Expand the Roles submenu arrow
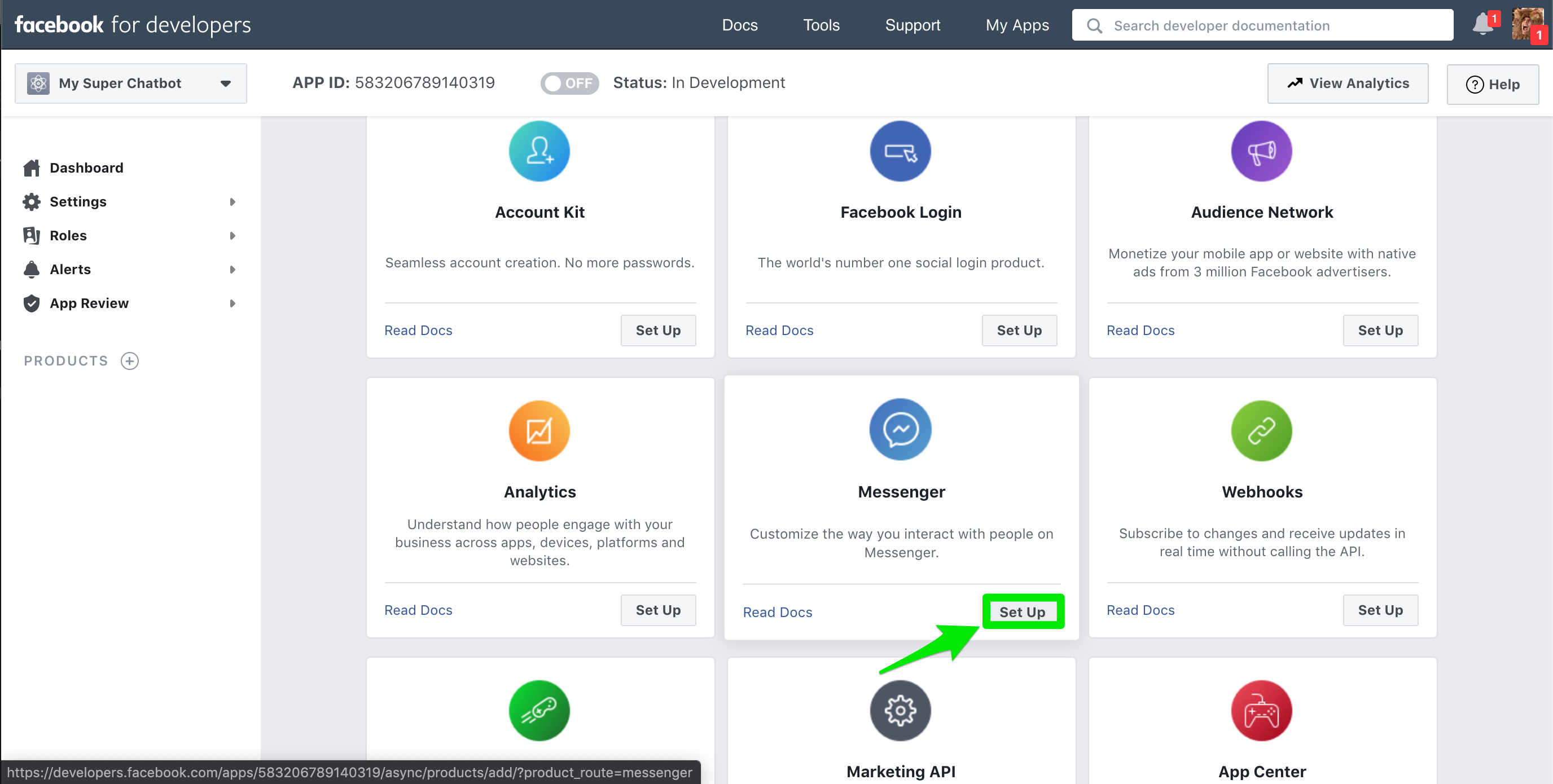1553x784 pixels. (x=232, y=235)
